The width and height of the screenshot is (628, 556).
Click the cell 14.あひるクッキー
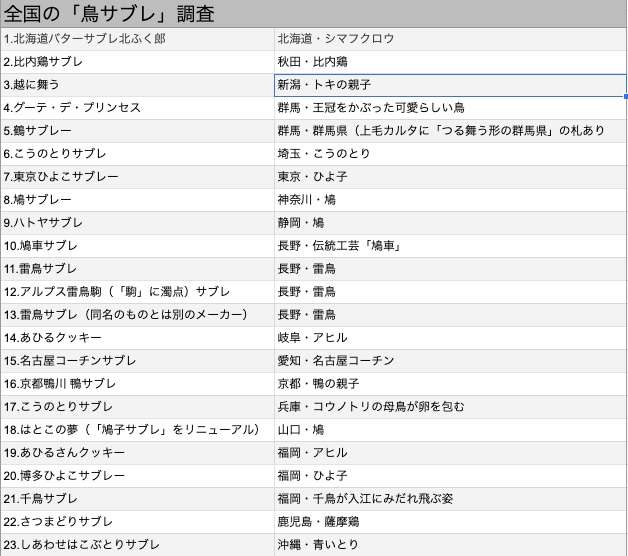tap(137, 338)
